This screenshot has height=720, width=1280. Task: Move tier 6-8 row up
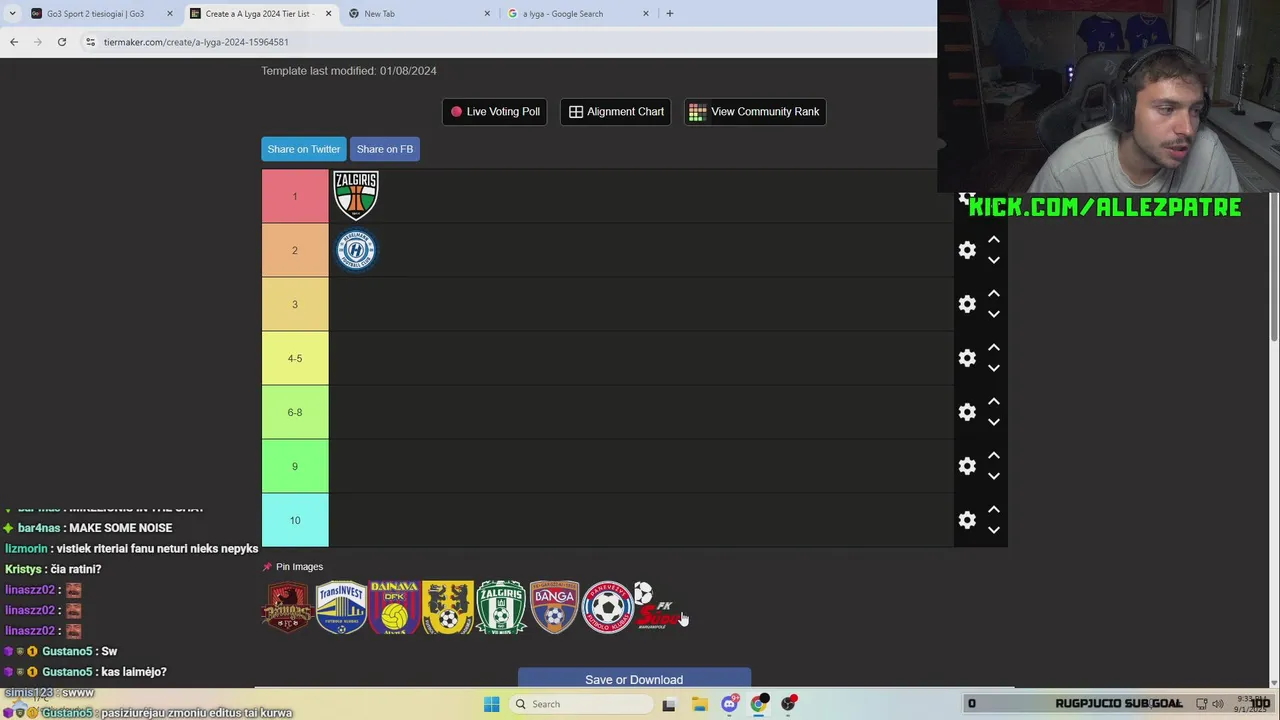(x=994, y=402)
